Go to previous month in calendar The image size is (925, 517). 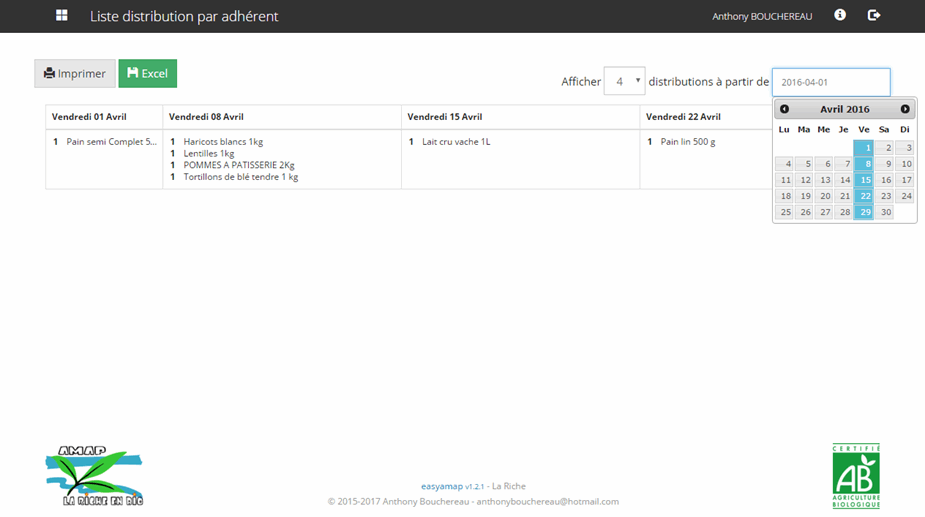pyautogui.click(x=784, y=109)
